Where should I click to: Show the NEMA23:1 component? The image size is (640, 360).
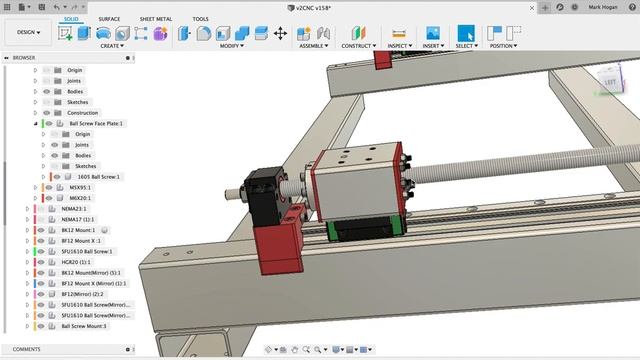41,209
